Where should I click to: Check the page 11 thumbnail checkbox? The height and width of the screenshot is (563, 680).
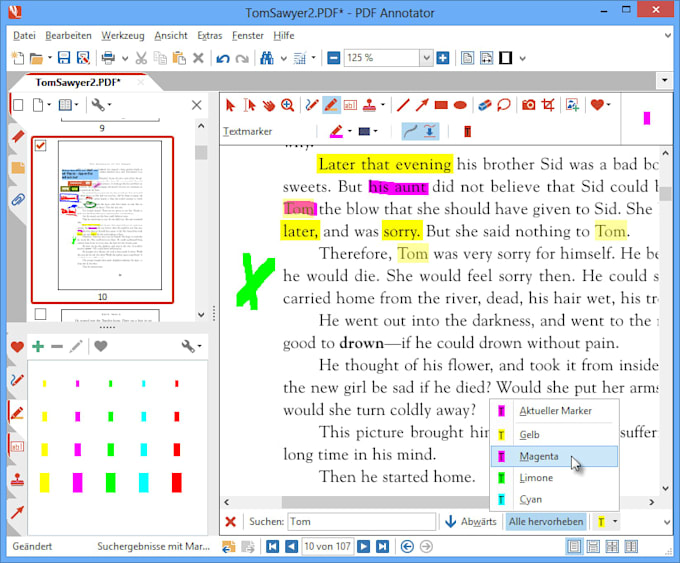40,314
